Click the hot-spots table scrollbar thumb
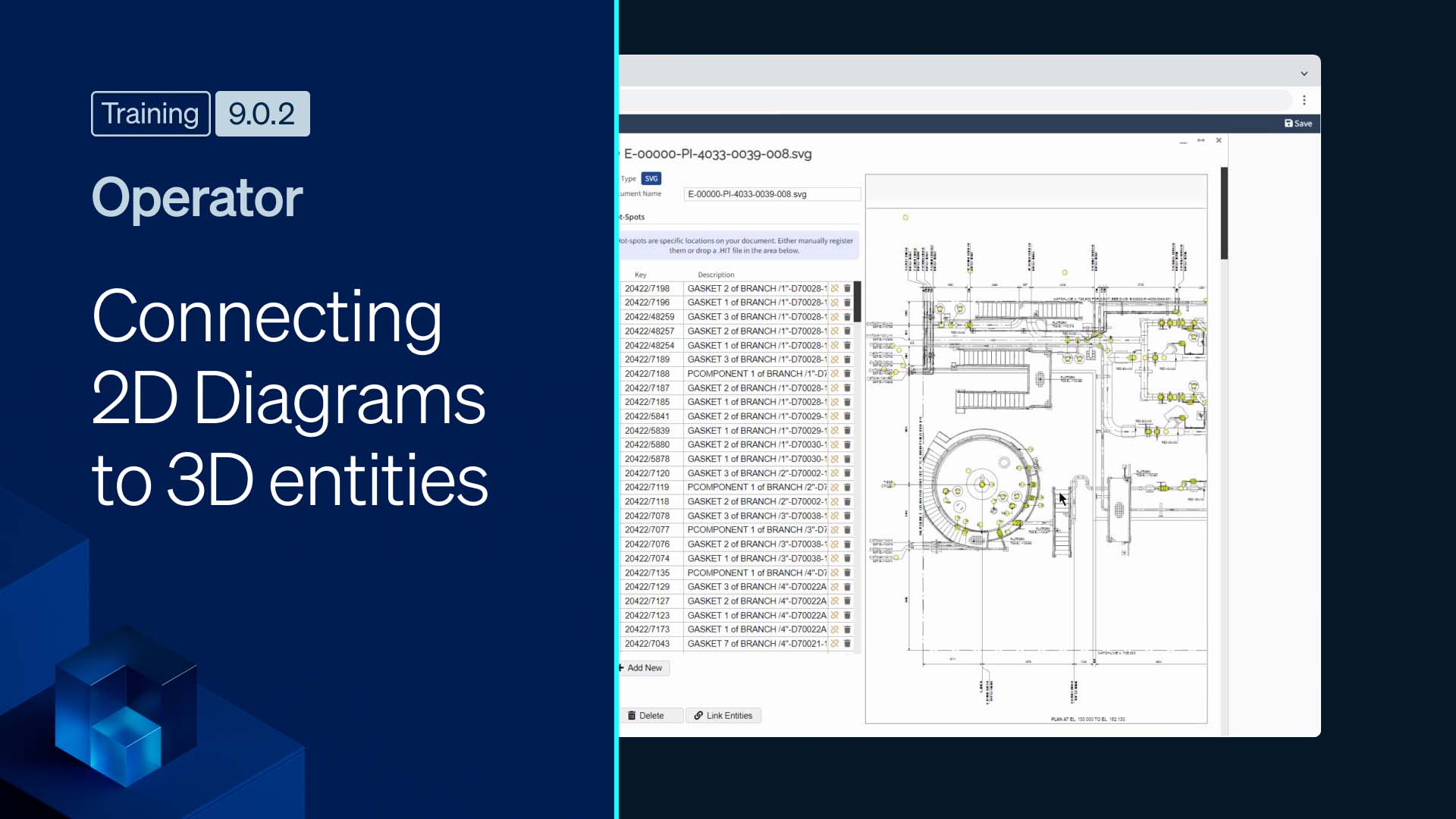This screenshot has width=1456, height=819. pyautogui.click(x=857, y=301)
